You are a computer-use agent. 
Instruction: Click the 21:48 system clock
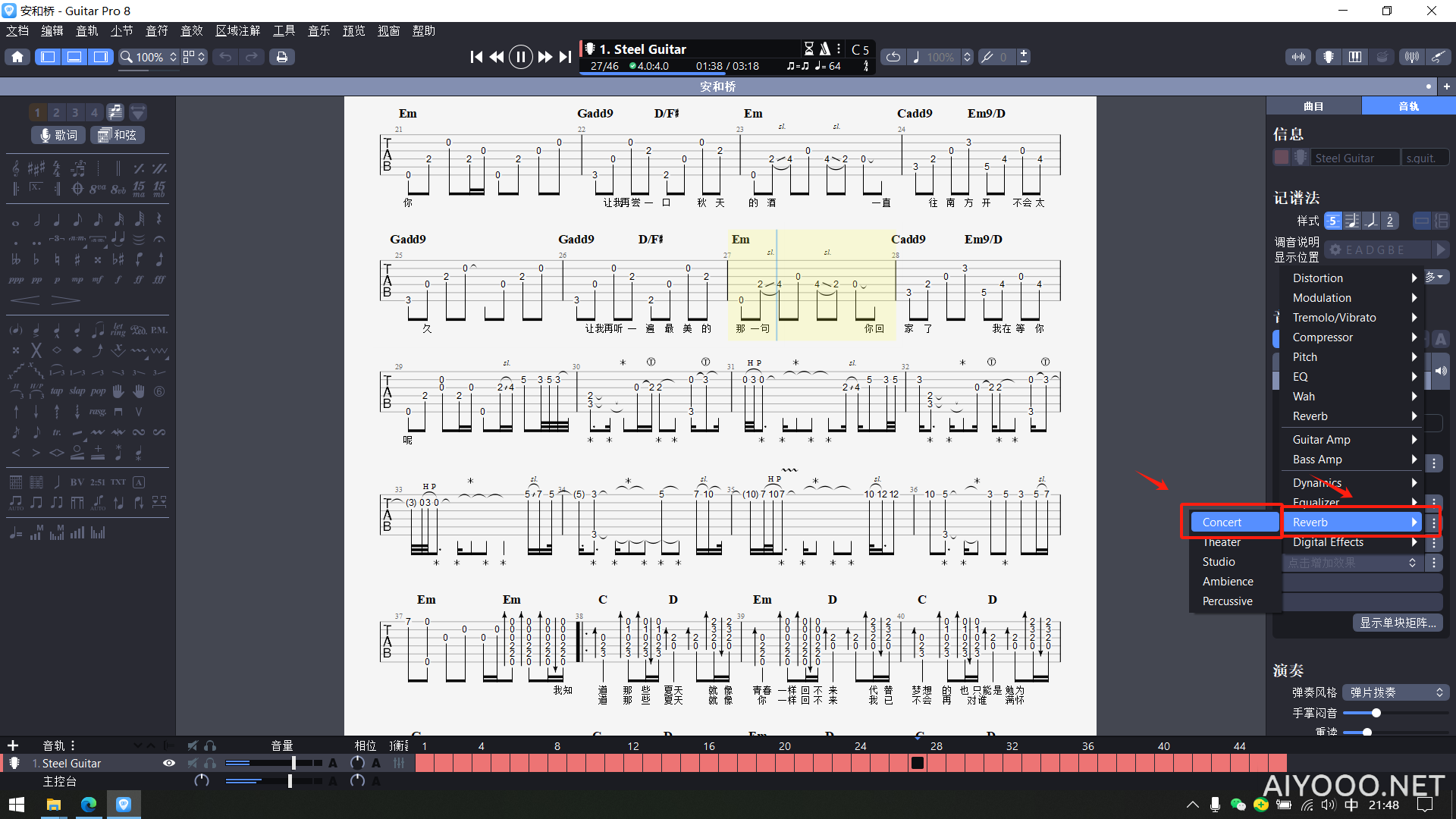(x=1384, y=805)
